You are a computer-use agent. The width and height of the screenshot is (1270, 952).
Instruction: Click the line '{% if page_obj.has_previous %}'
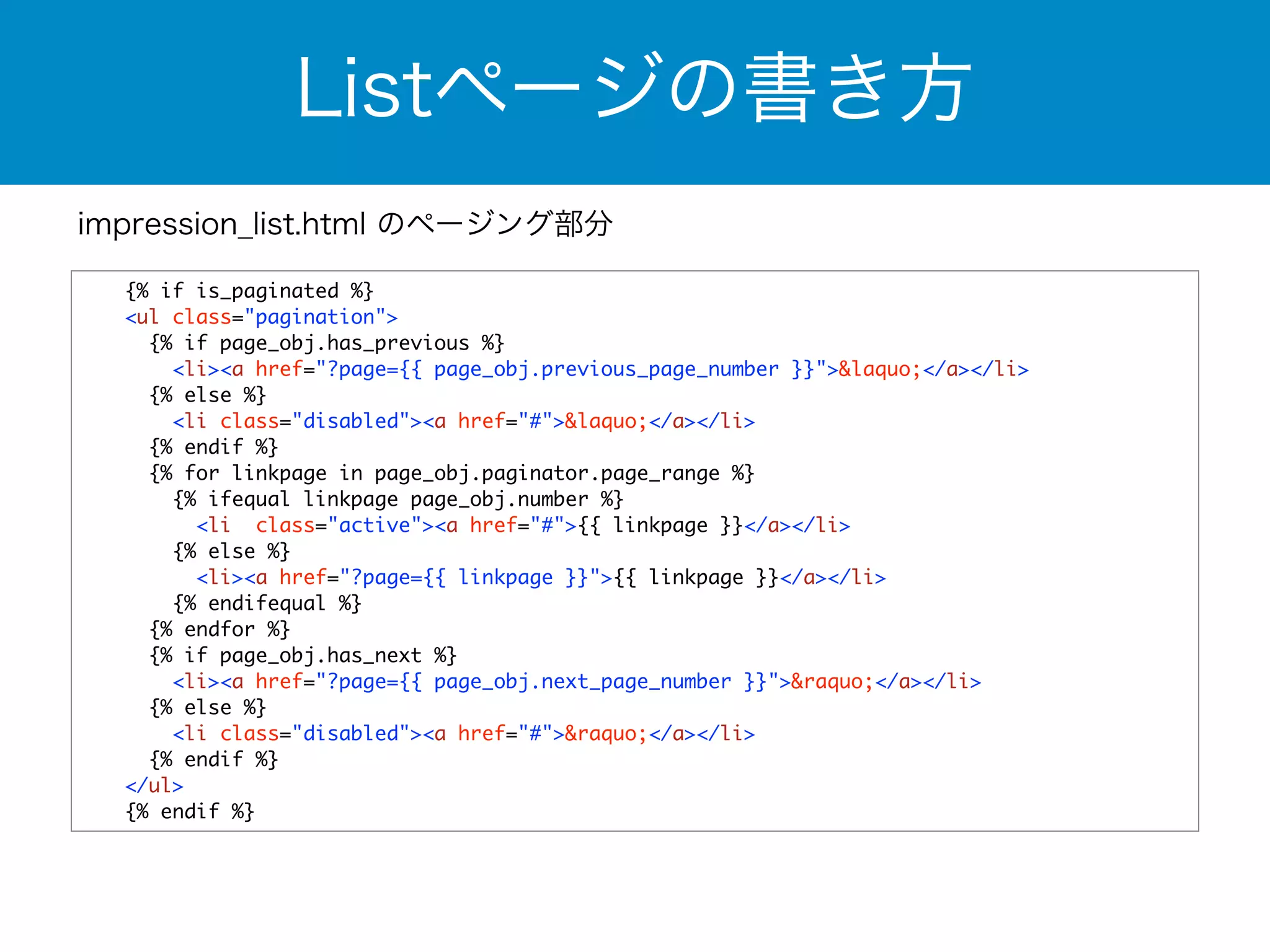(x=327, y=343)
